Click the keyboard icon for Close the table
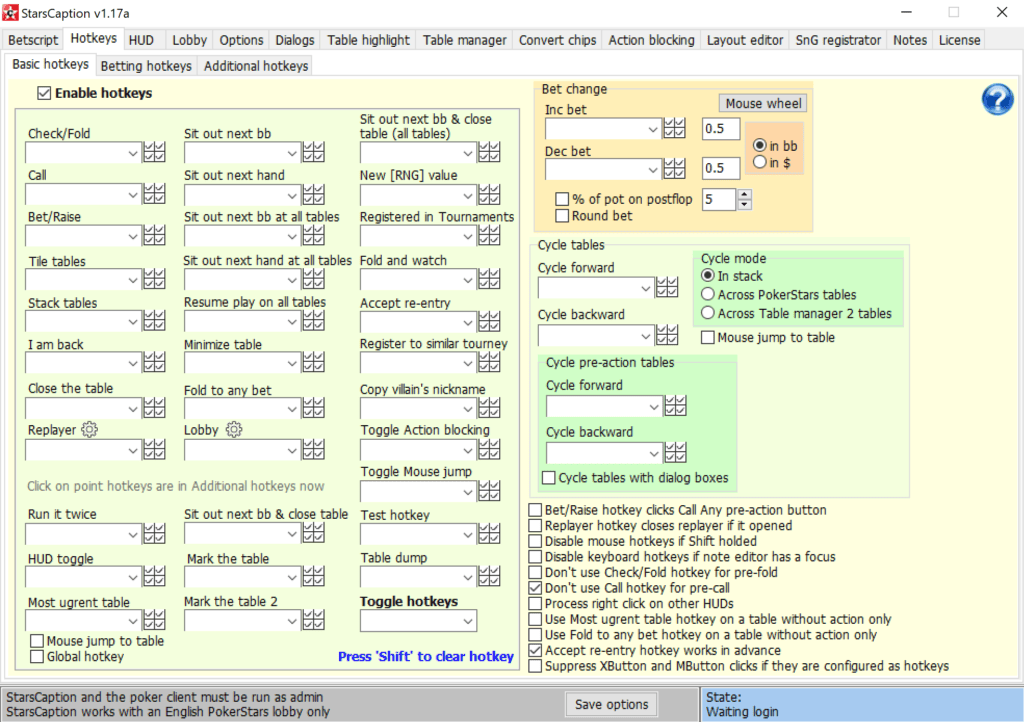Screen dimensions: 1024x722 click(154, 408)
